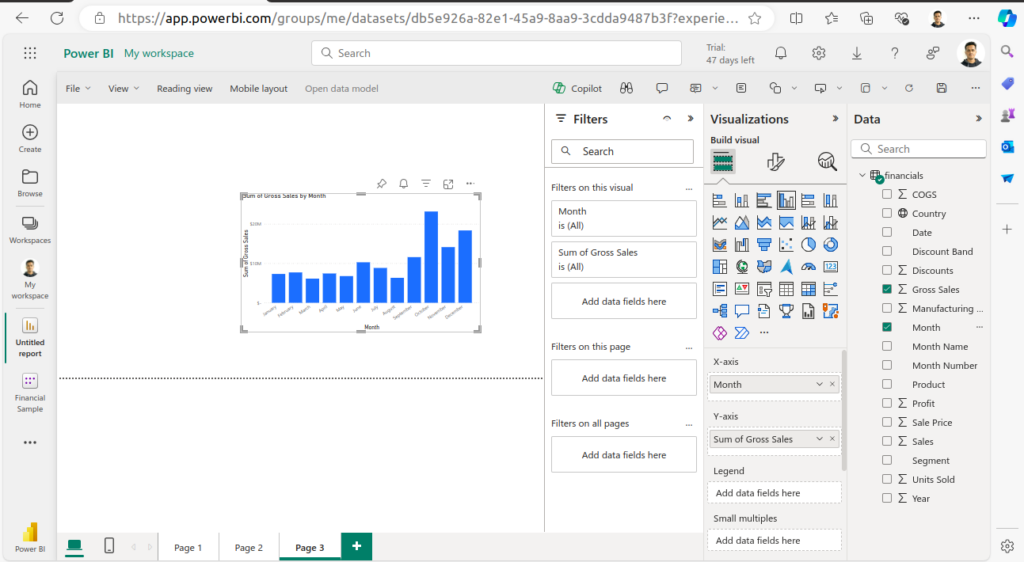Viewport: 1024px width, 562px height.
Task: Open Focus mode on the chart
Action: 448,184
